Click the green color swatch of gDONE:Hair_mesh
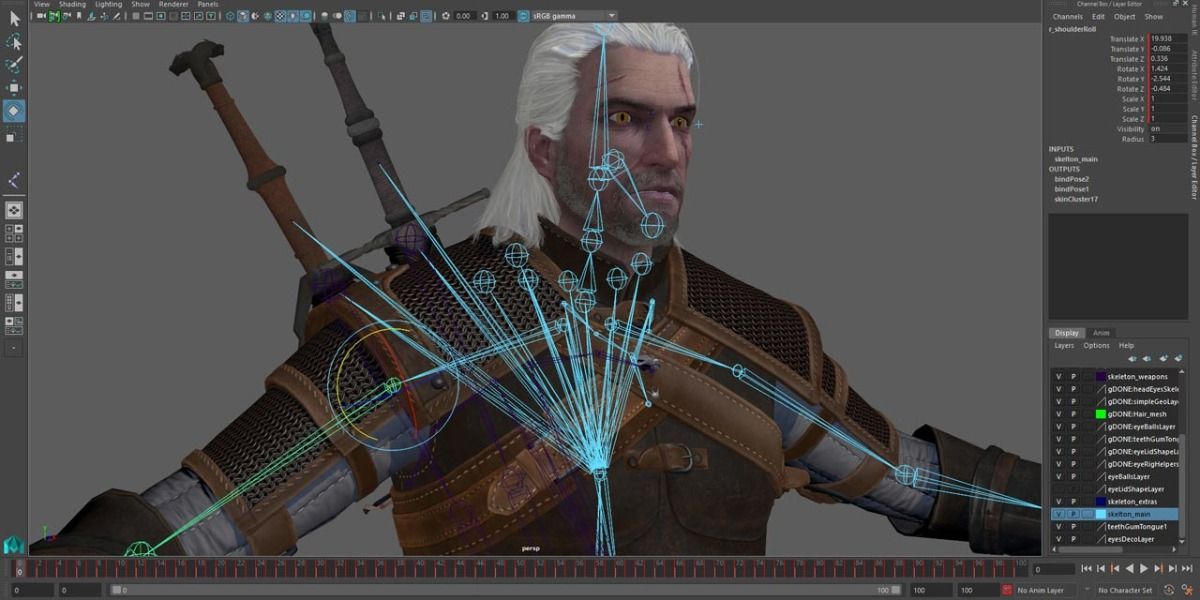The height and width of the screenshot is (600, 1200). pyautogui.click(x=1102, y=413)
